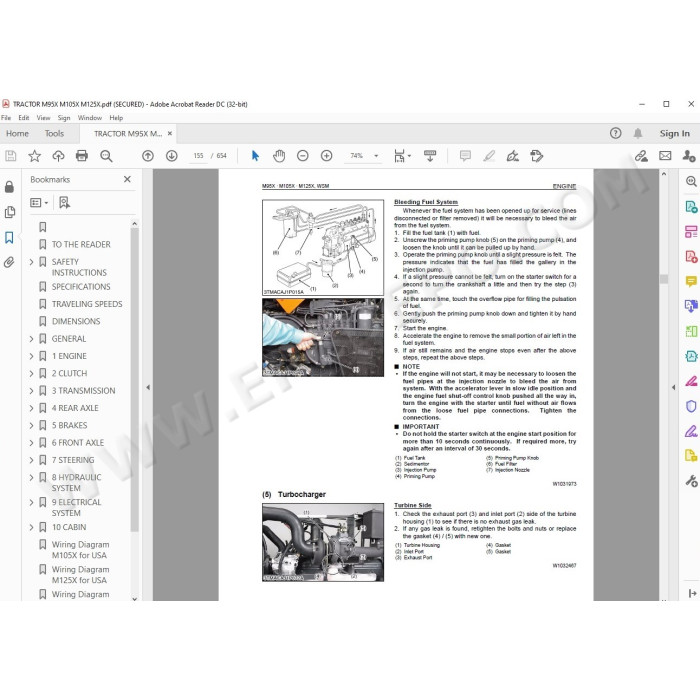Viewport: 700px width, 700px height.
Task: Open Protect shield tool in right pane
Action: point(691,406)
